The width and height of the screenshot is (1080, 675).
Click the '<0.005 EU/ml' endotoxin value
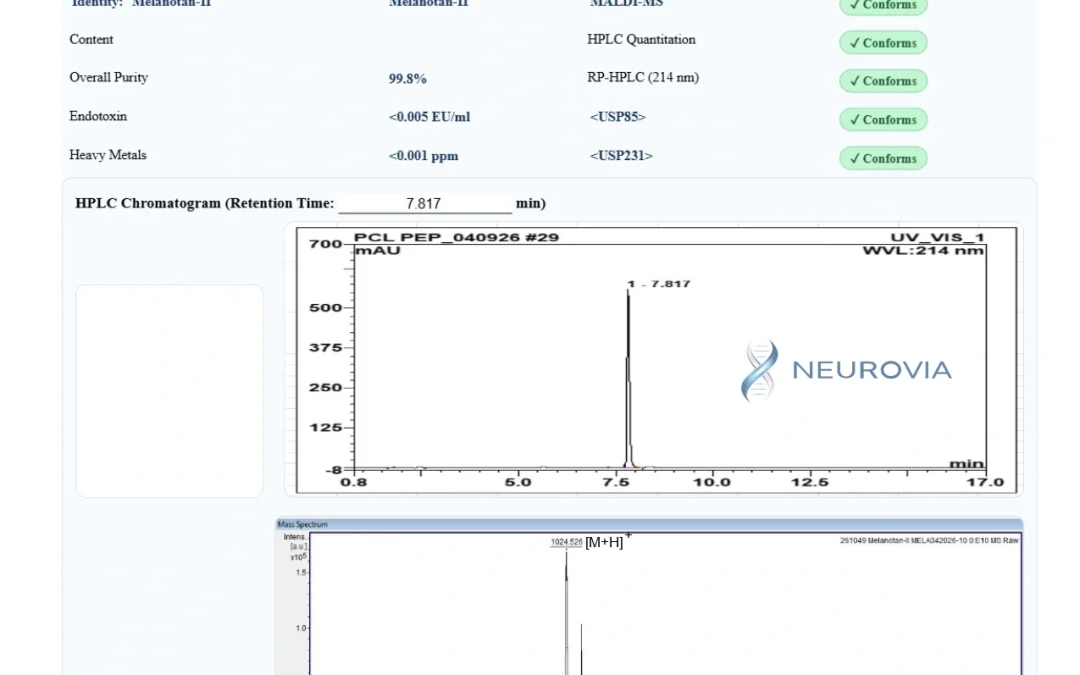pyautogui.click(x=429, y=117)
